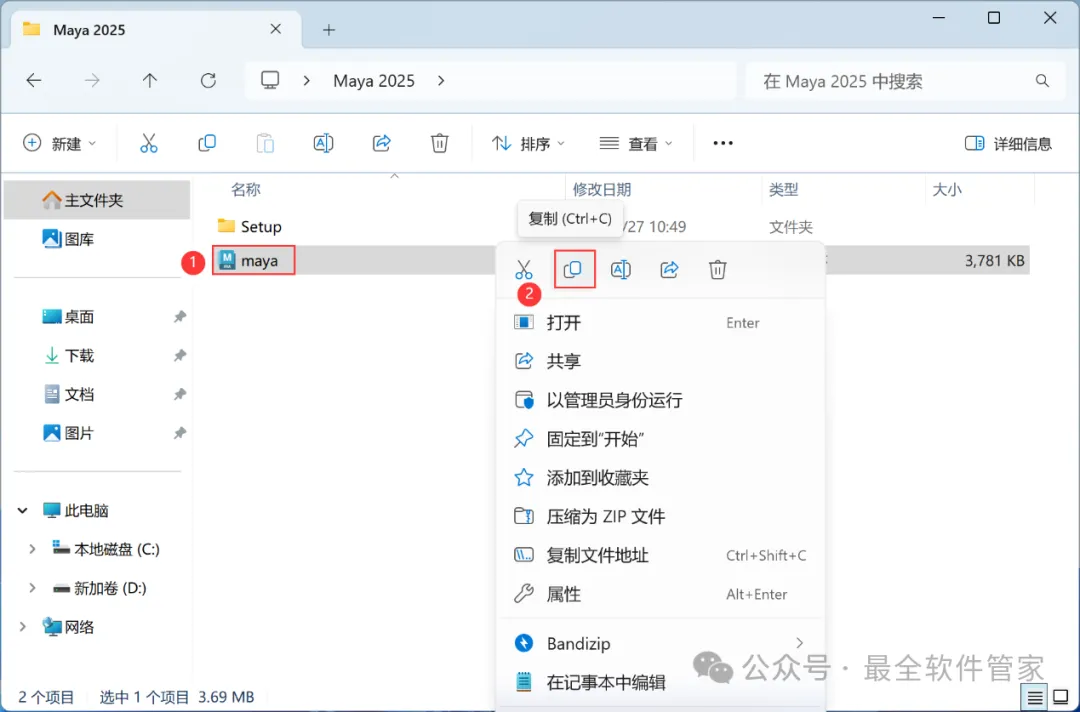The width and height of the screenshot is (1080, 712).
Task: Select 主文件夹 in the sidebar
Action: [97, 200]
